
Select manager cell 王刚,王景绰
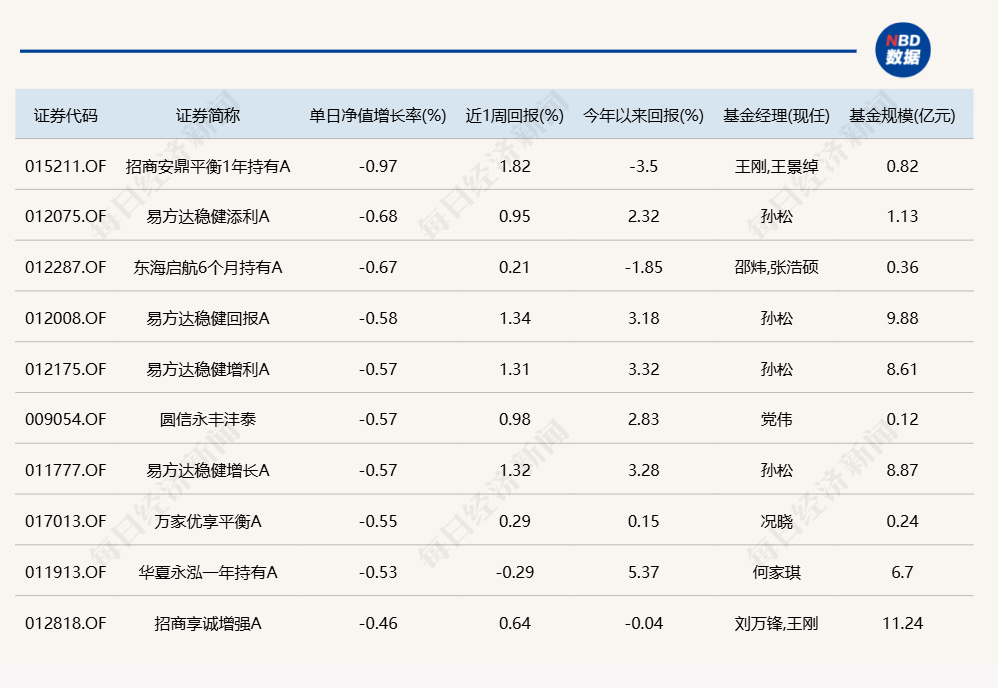click(777, 166)
